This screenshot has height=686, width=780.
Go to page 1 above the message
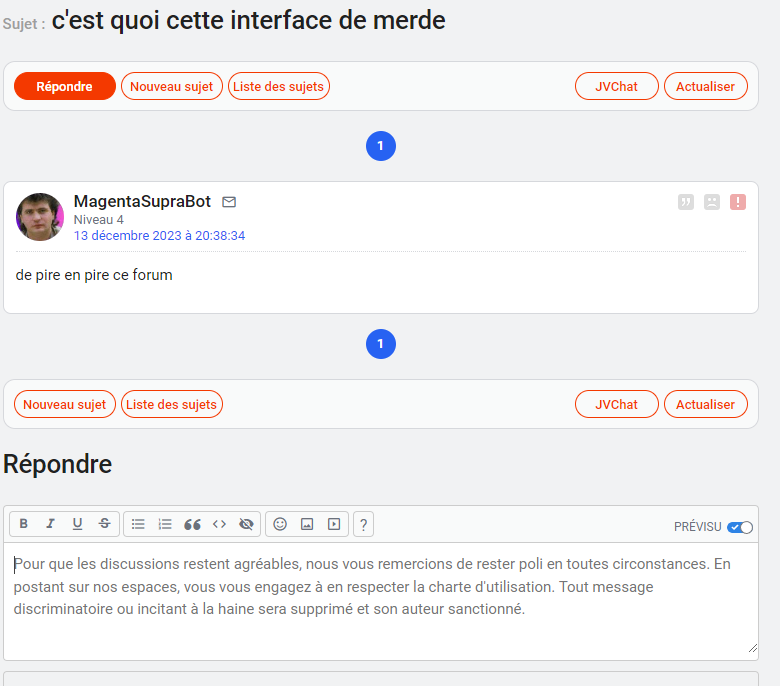tap(381, 146)
